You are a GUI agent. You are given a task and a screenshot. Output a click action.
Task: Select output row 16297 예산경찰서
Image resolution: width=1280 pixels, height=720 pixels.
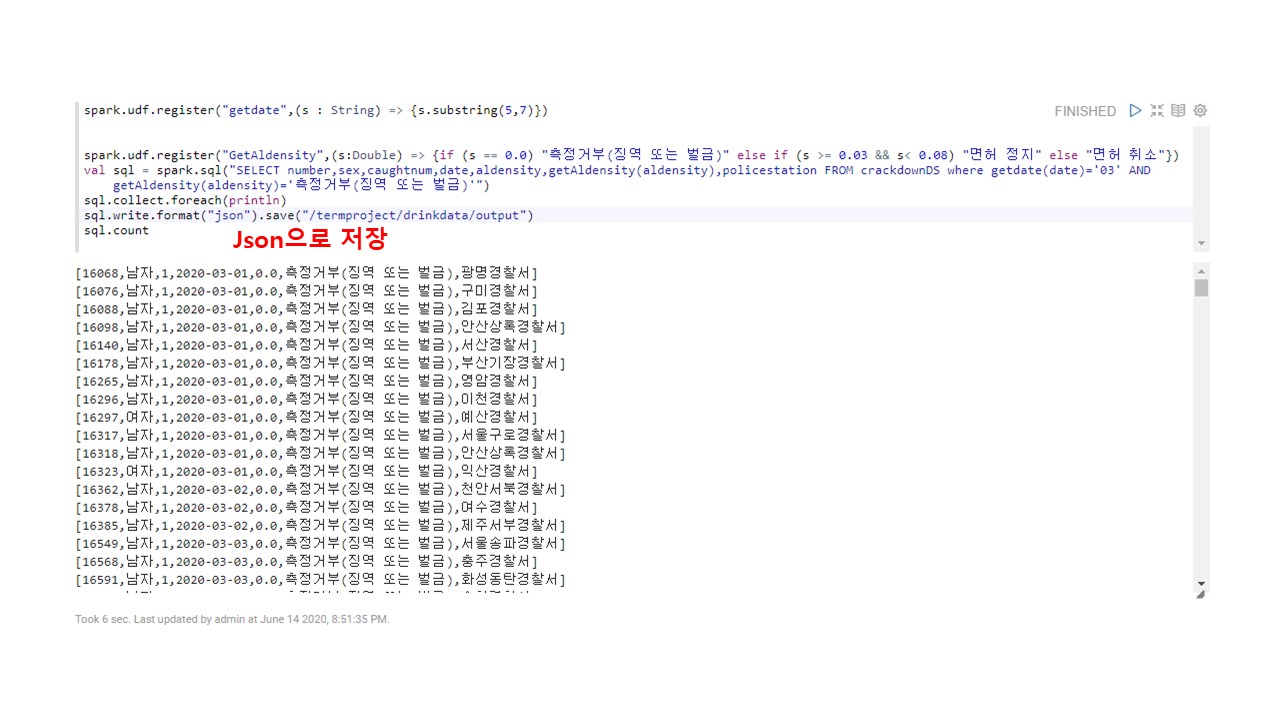pyautogui.click(x=306, y=417)
